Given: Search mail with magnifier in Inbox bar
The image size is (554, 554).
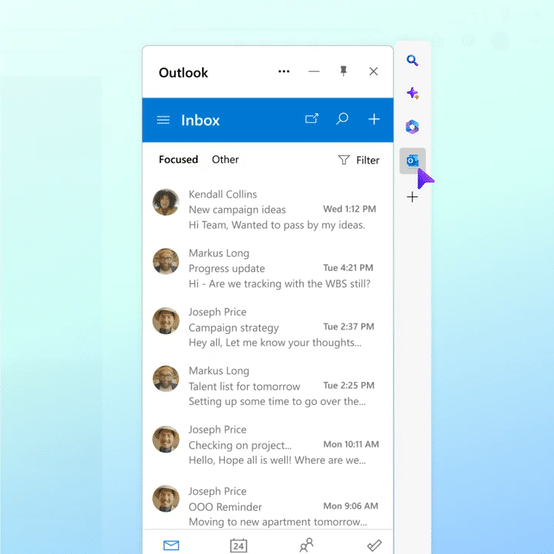Looking at the screenshot, I should [342, 119].
